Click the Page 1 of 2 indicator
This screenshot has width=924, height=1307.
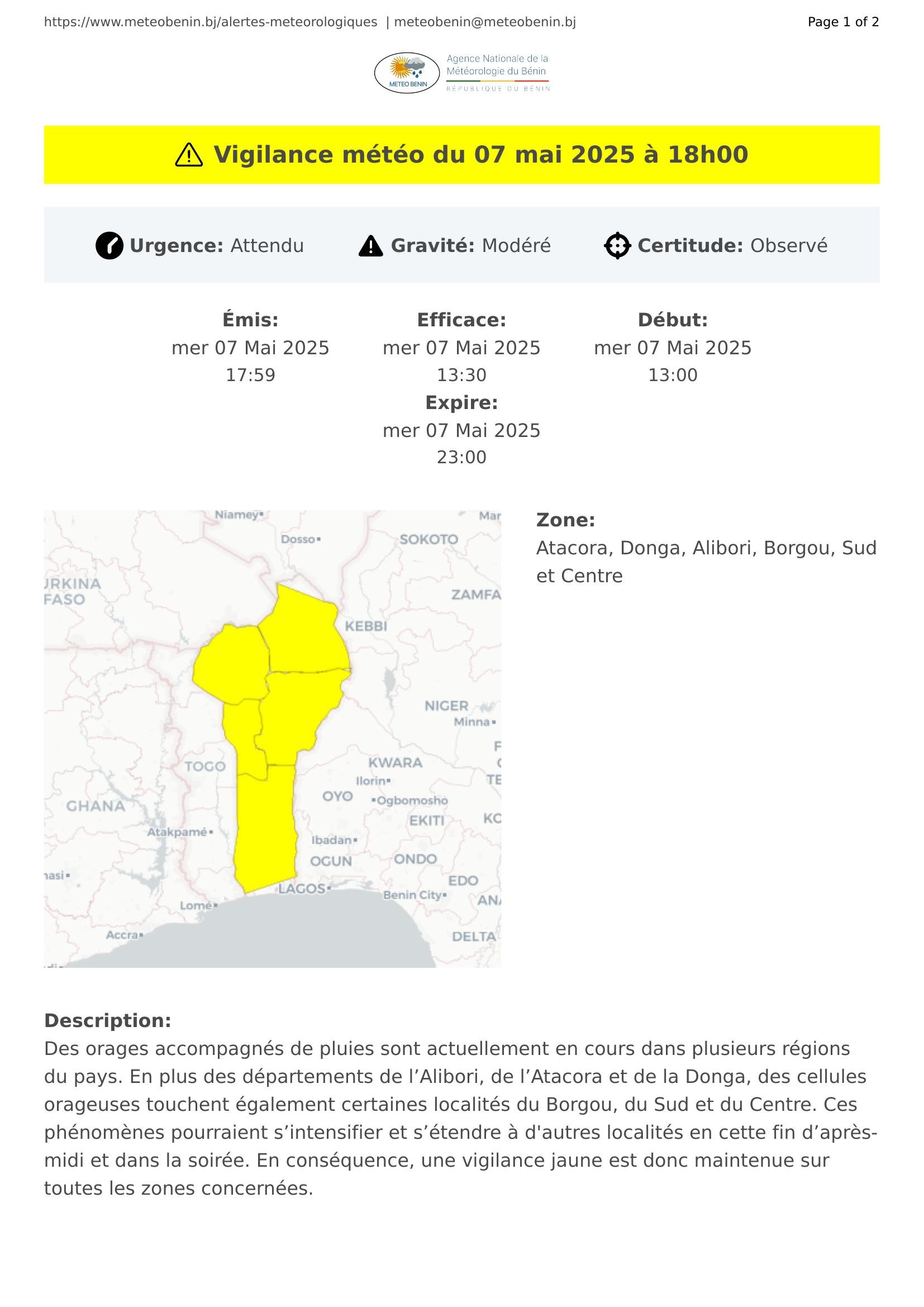(842, 22)
